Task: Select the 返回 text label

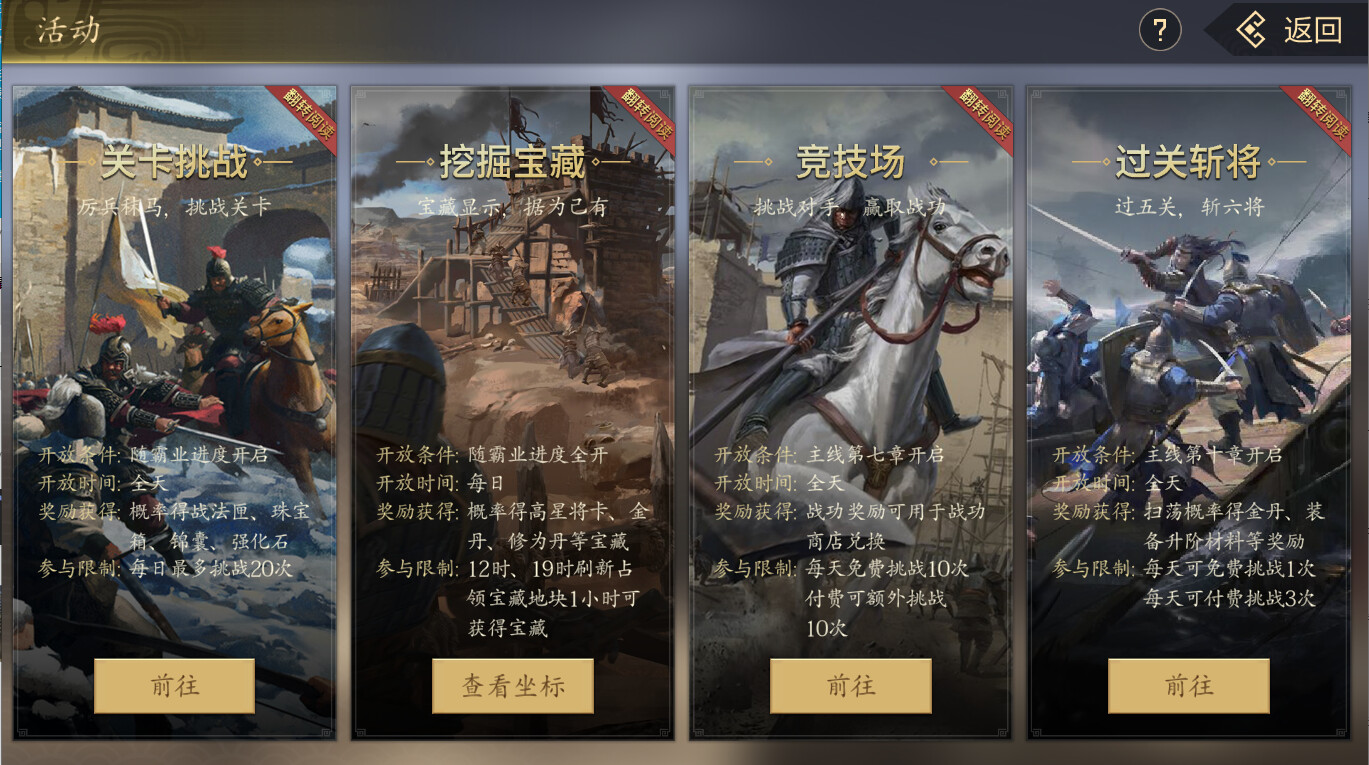Action: pyautogui.click(x=1313, y=30)
